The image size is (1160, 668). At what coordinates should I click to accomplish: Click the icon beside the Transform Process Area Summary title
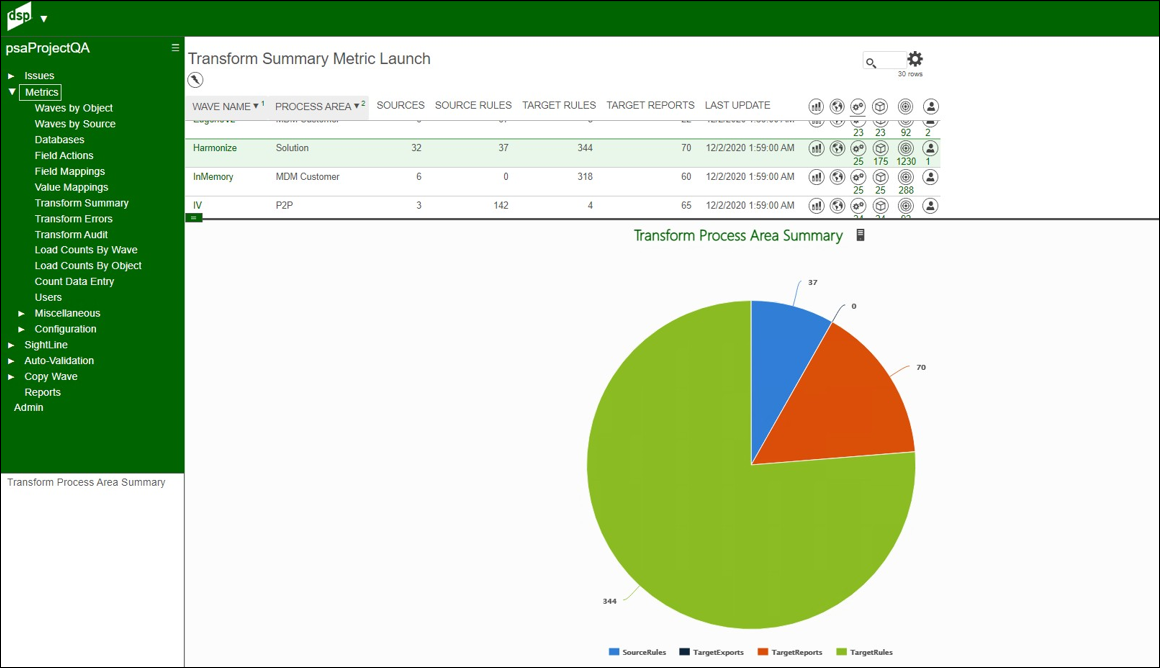click(860, 235)
